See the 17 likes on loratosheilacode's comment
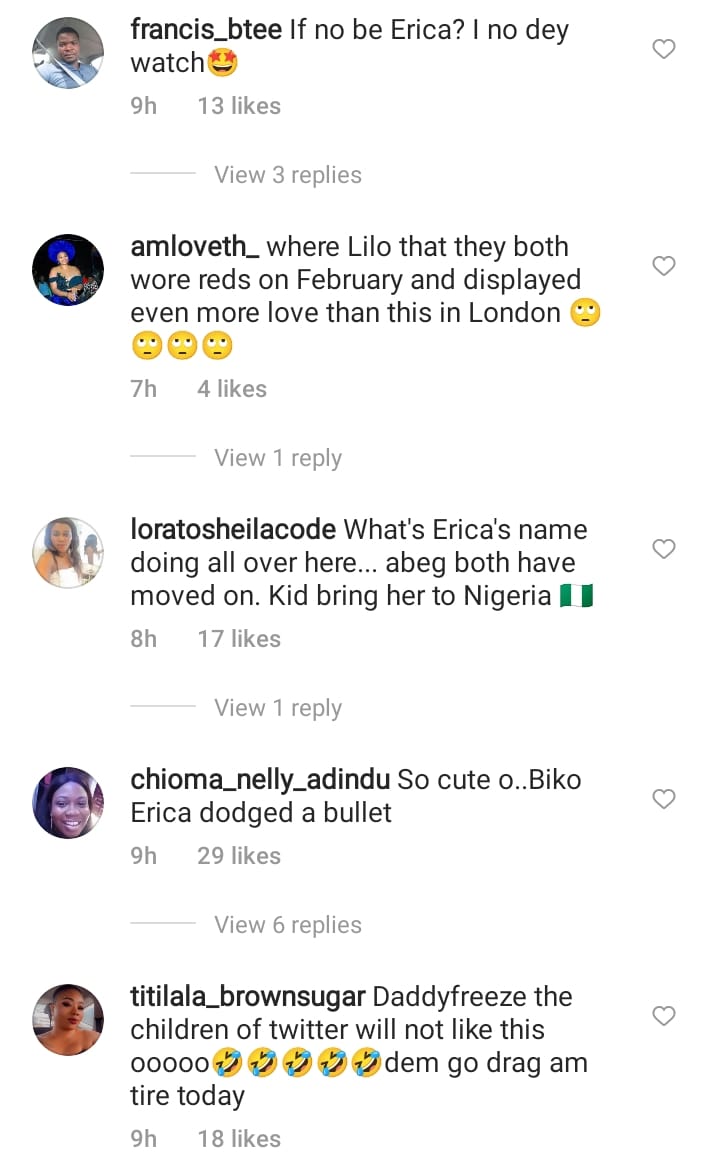Image resolution: width=720 pixels, height=1156 pixels. point(239,639)
